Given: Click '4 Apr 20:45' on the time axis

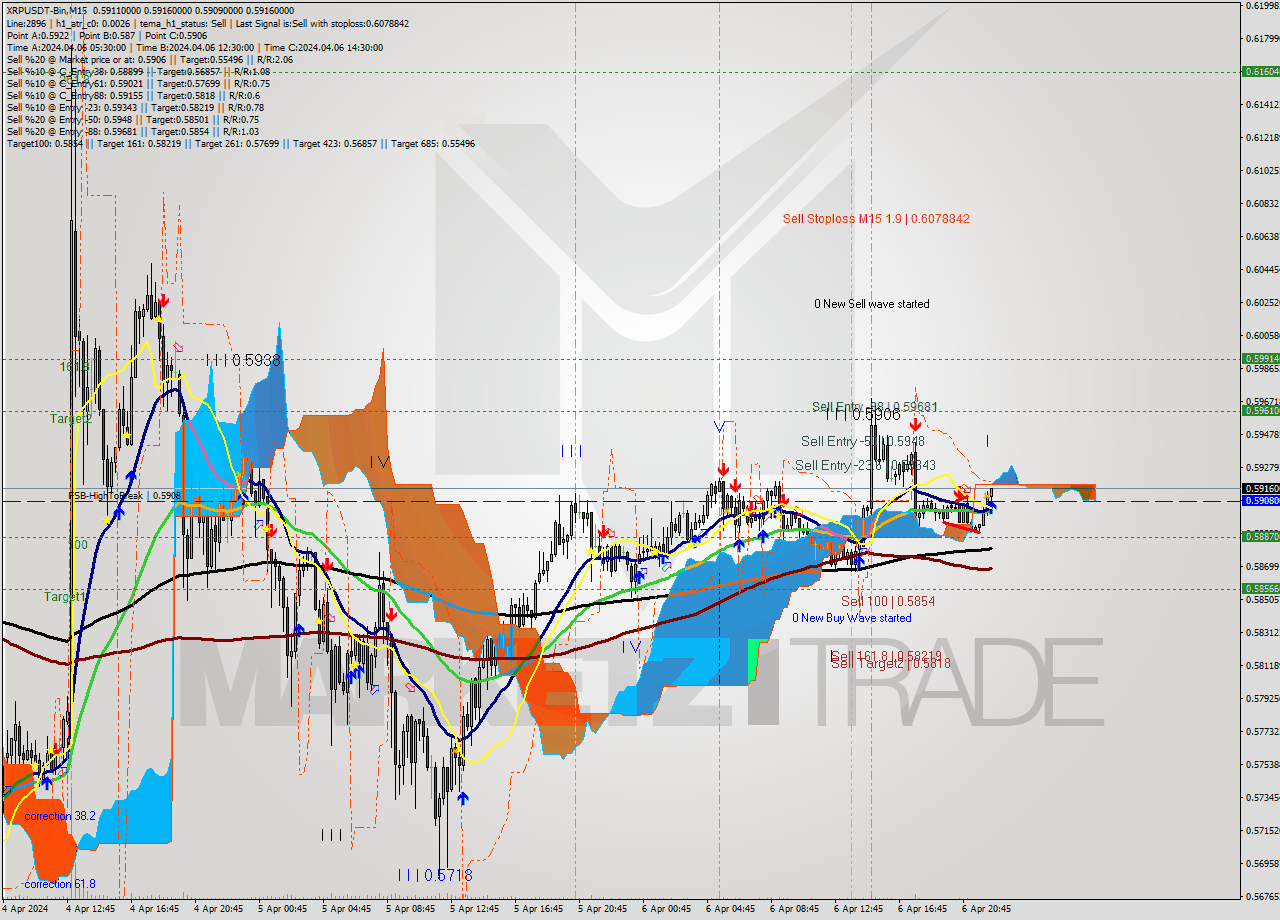Looking at the screenshot, I should (x=219, y=910).
